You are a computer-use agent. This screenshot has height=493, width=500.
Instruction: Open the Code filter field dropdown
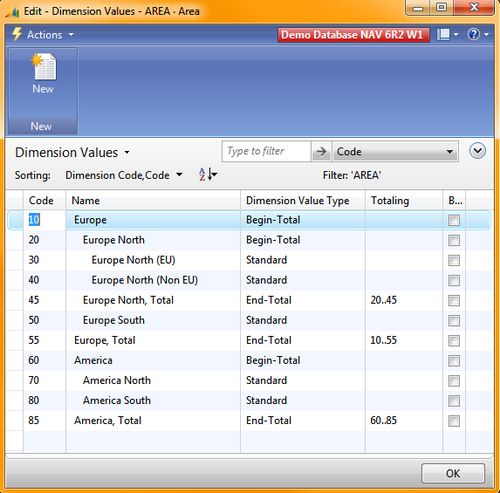point(395,152)
